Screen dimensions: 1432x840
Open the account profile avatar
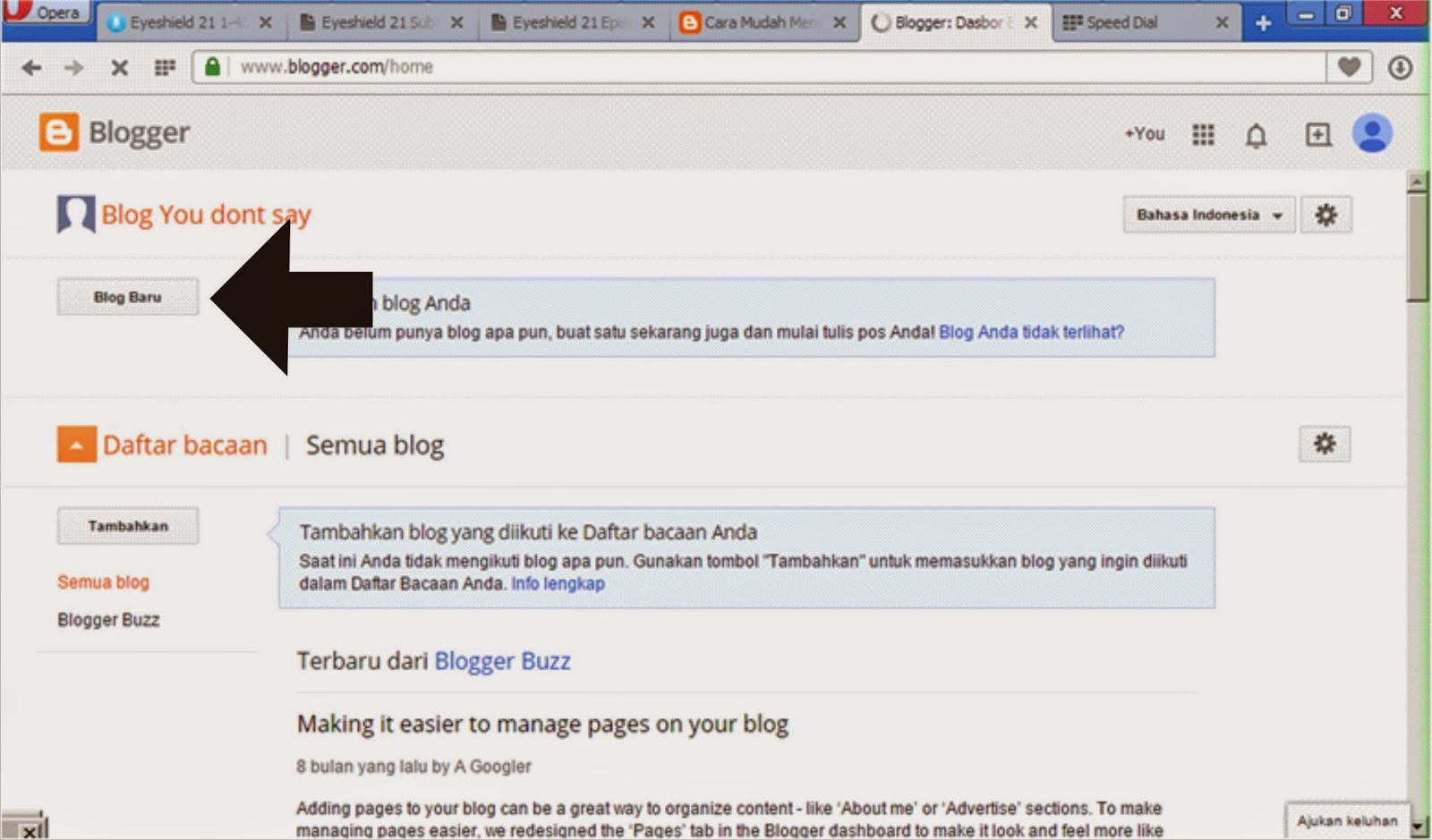pos(1372,133)
